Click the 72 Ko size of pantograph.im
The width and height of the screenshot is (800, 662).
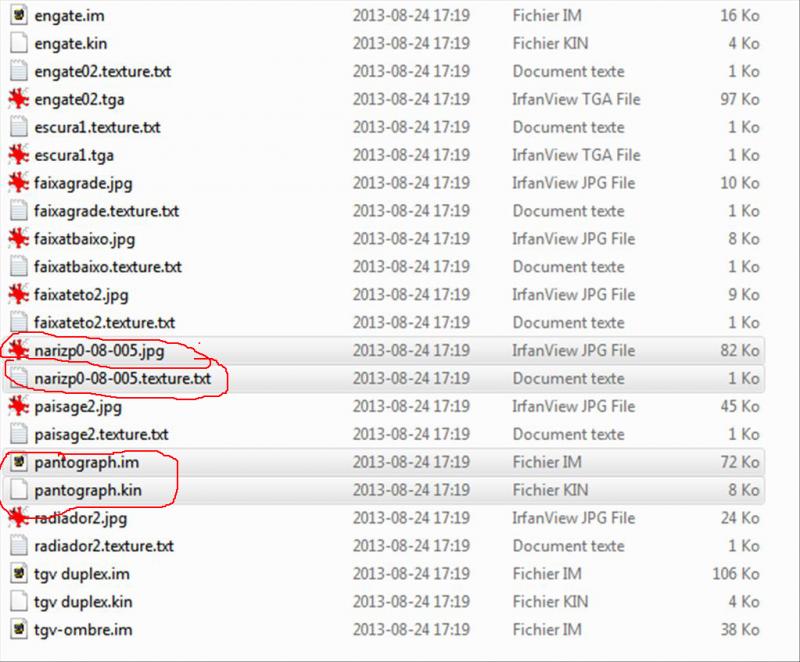coord(740,462)
